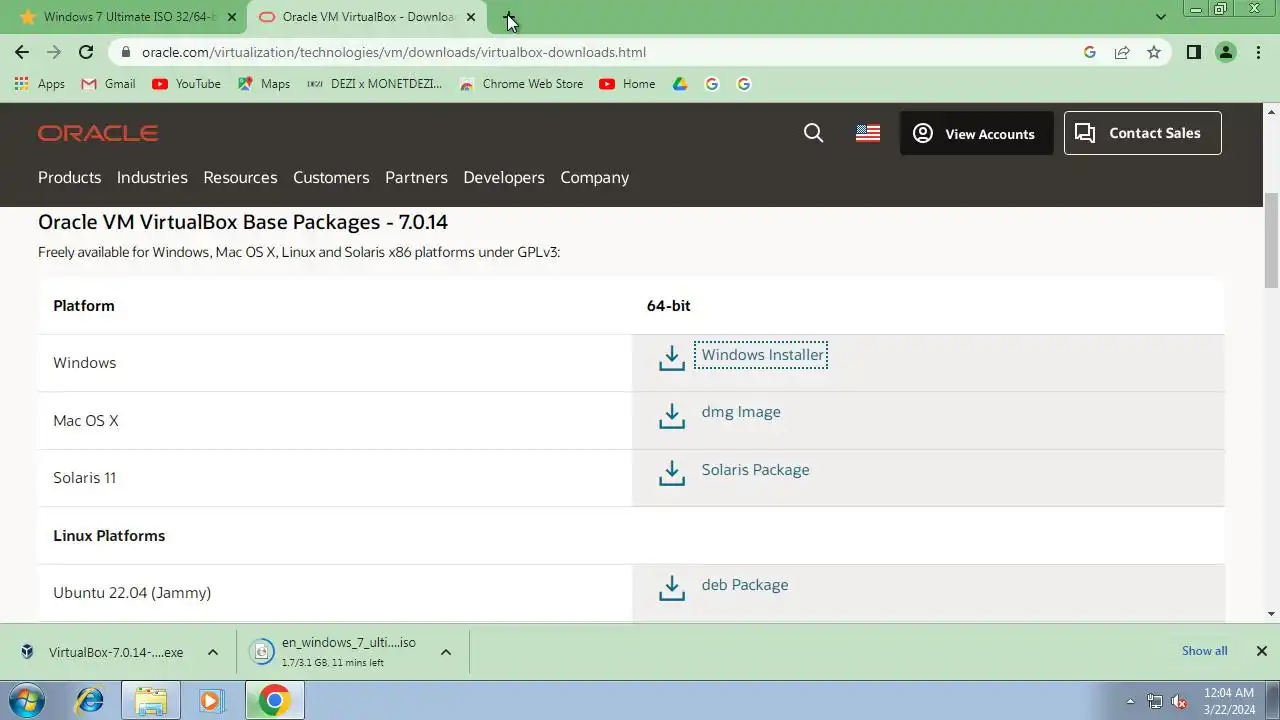Screen dimensions: 1280x720
Task: Open Gmail bookmark
Action: [x=108, y=84]
